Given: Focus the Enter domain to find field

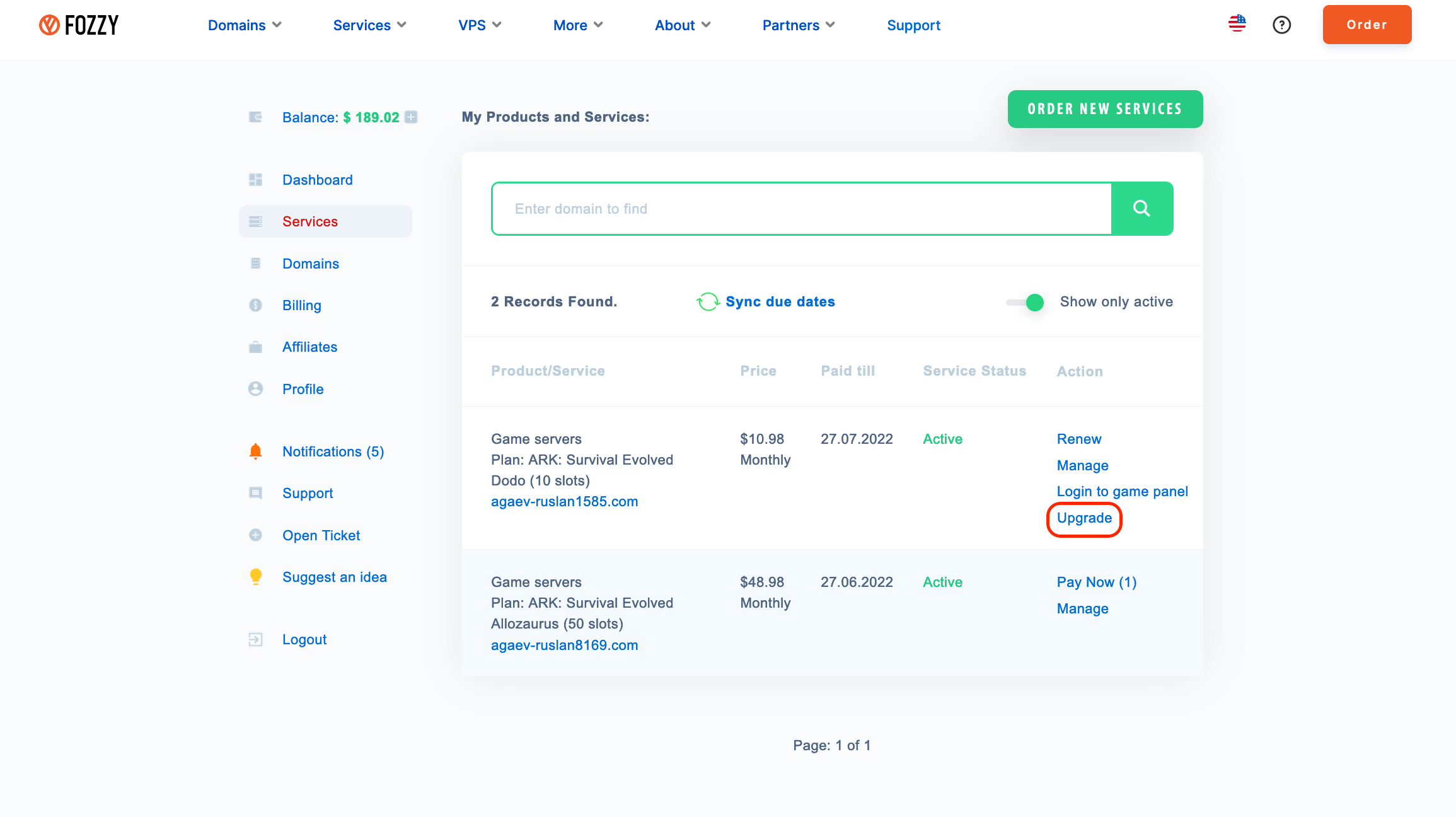Looking at the screenshot, I should coord(801,209).
